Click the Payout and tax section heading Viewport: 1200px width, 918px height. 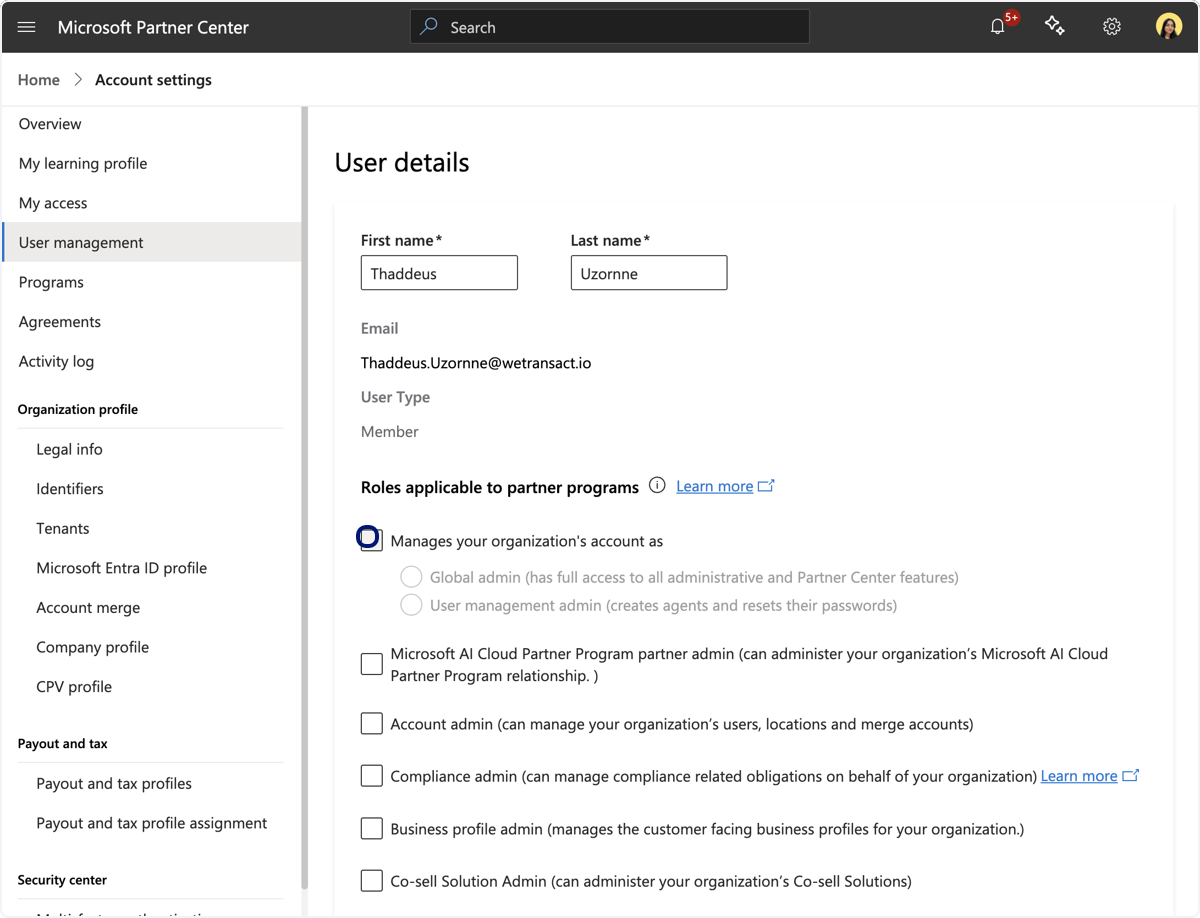coord(63,743)
